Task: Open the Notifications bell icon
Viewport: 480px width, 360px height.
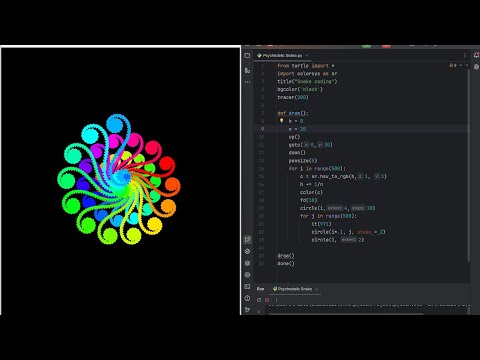Action: [x=476, y=55]
